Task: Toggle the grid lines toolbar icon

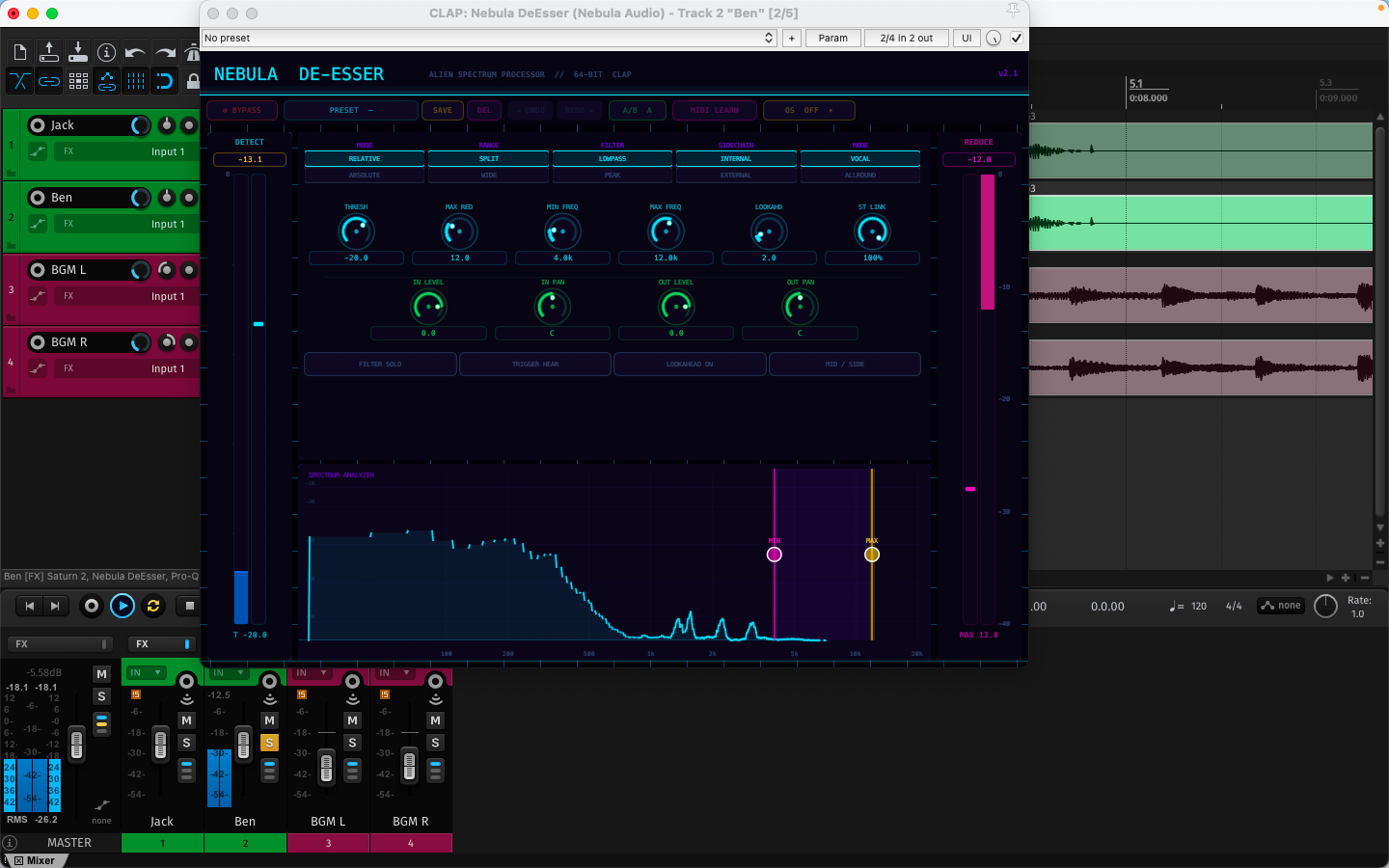Action: click(136, 81)
